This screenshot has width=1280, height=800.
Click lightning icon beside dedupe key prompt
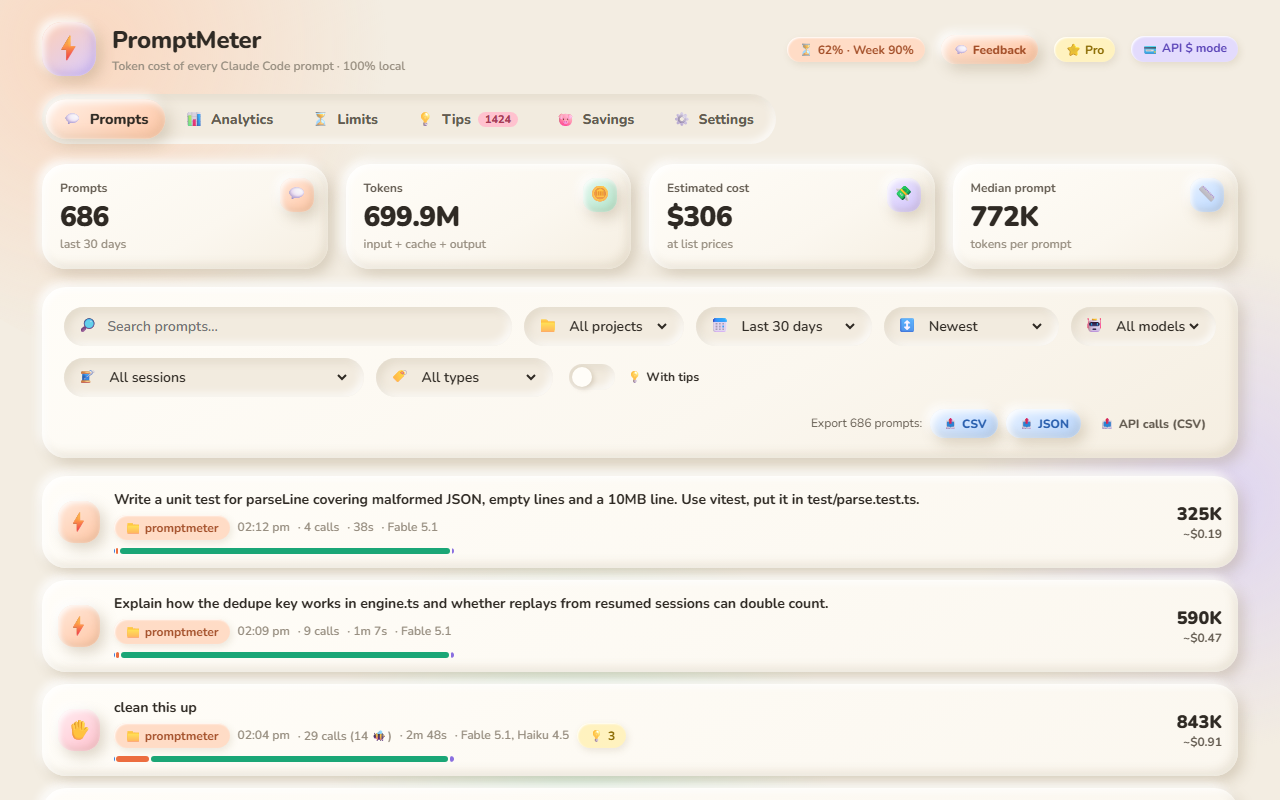tap(79, 626)
